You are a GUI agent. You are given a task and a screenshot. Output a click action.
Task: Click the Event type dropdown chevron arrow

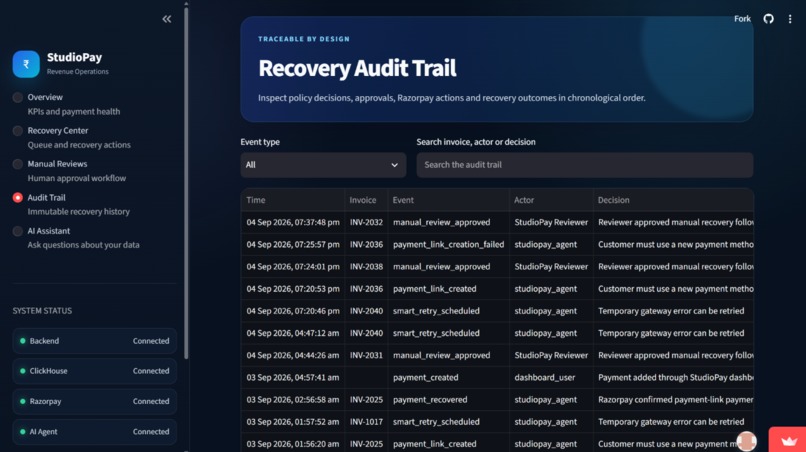coord(394,165)
